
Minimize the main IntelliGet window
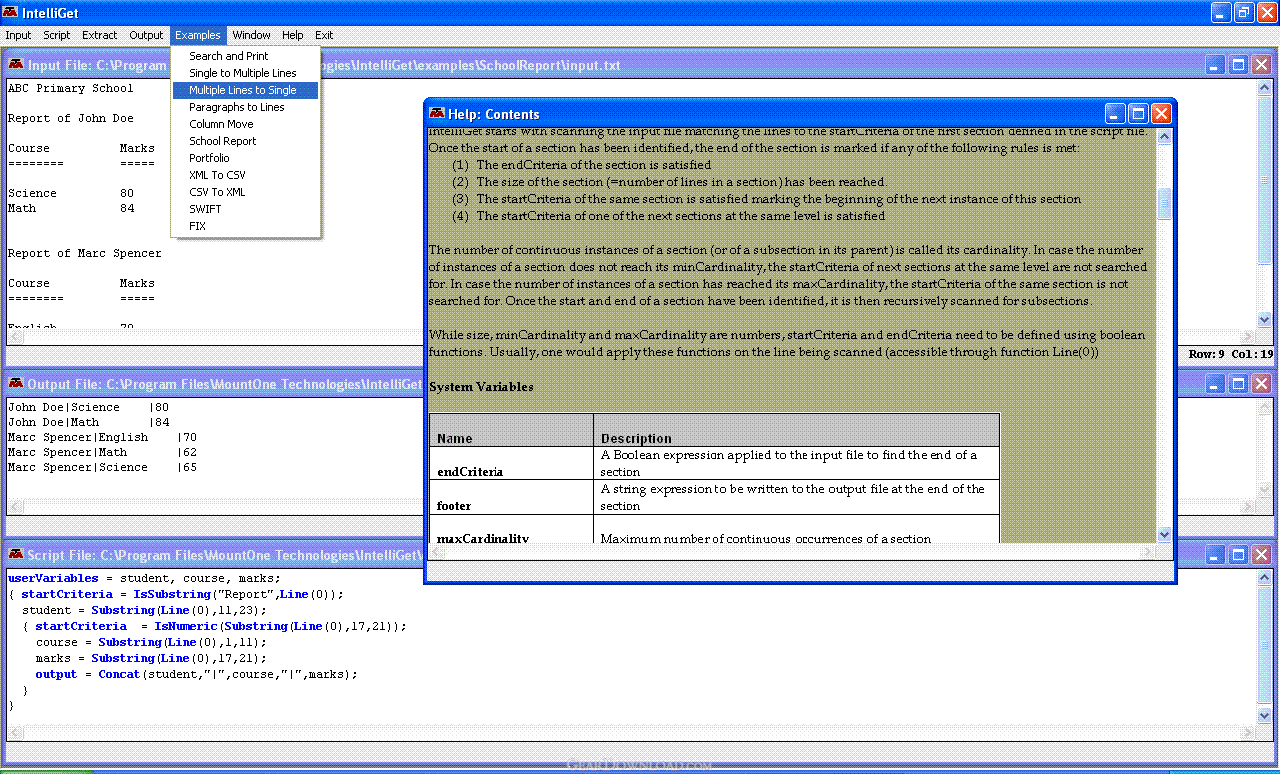[1221, 13]
